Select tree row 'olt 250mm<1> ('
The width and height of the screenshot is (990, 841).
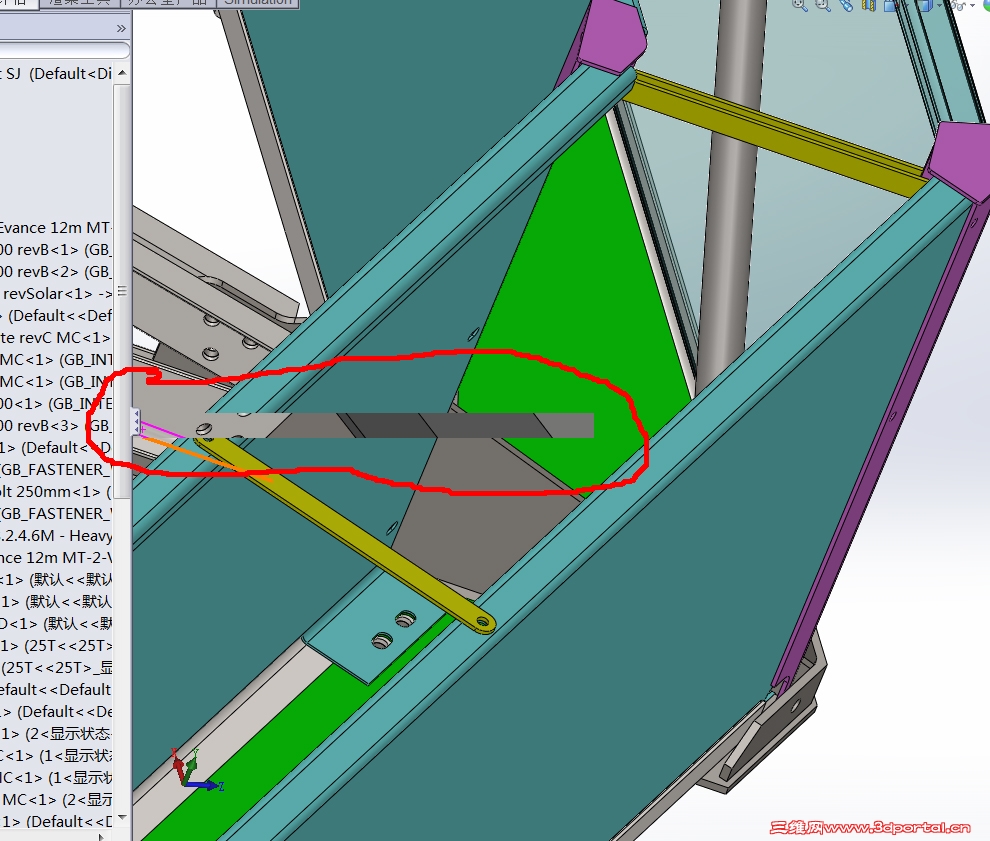56,491
